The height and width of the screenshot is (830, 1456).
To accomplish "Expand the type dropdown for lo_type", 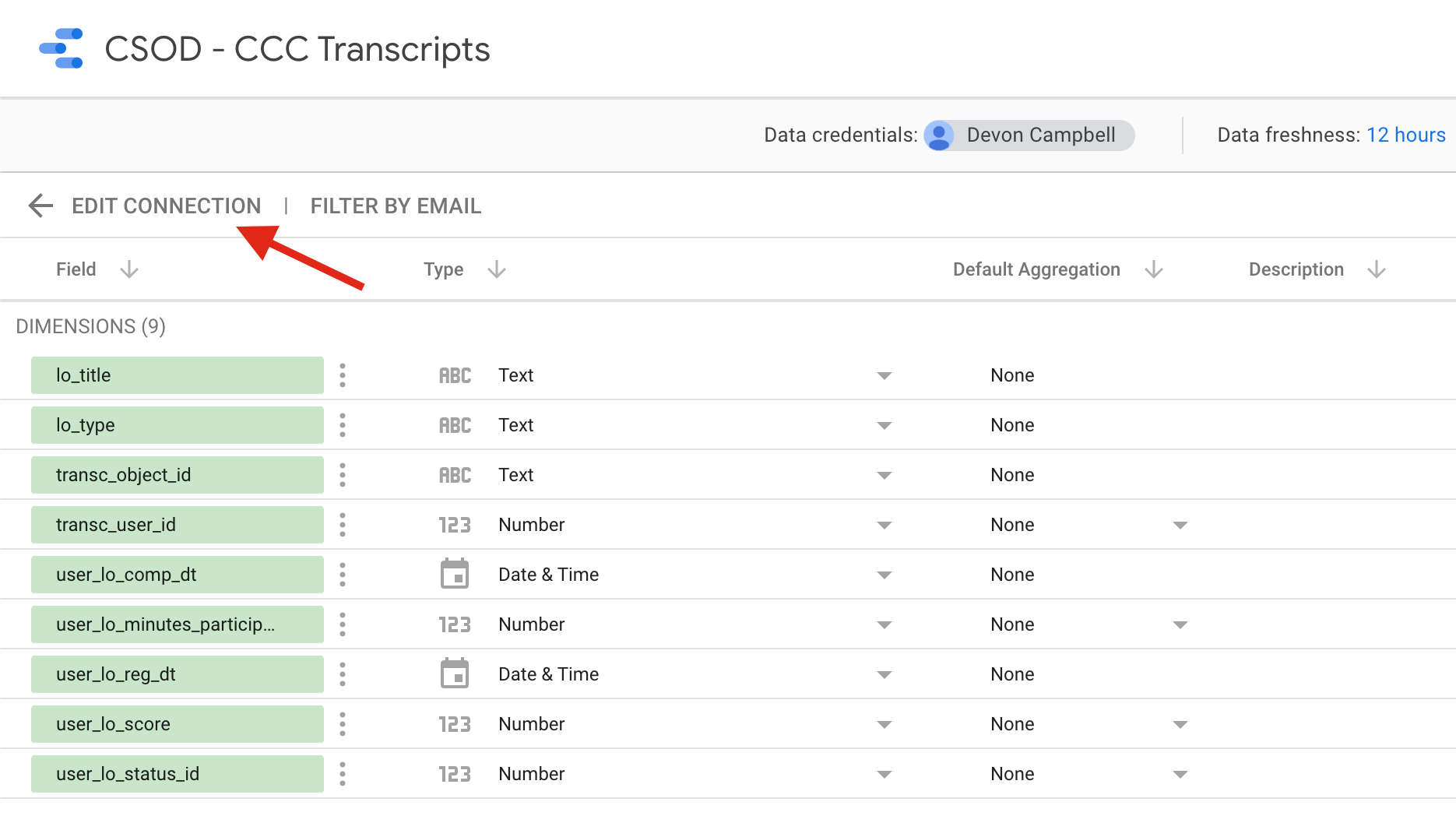I will [884, 425].
